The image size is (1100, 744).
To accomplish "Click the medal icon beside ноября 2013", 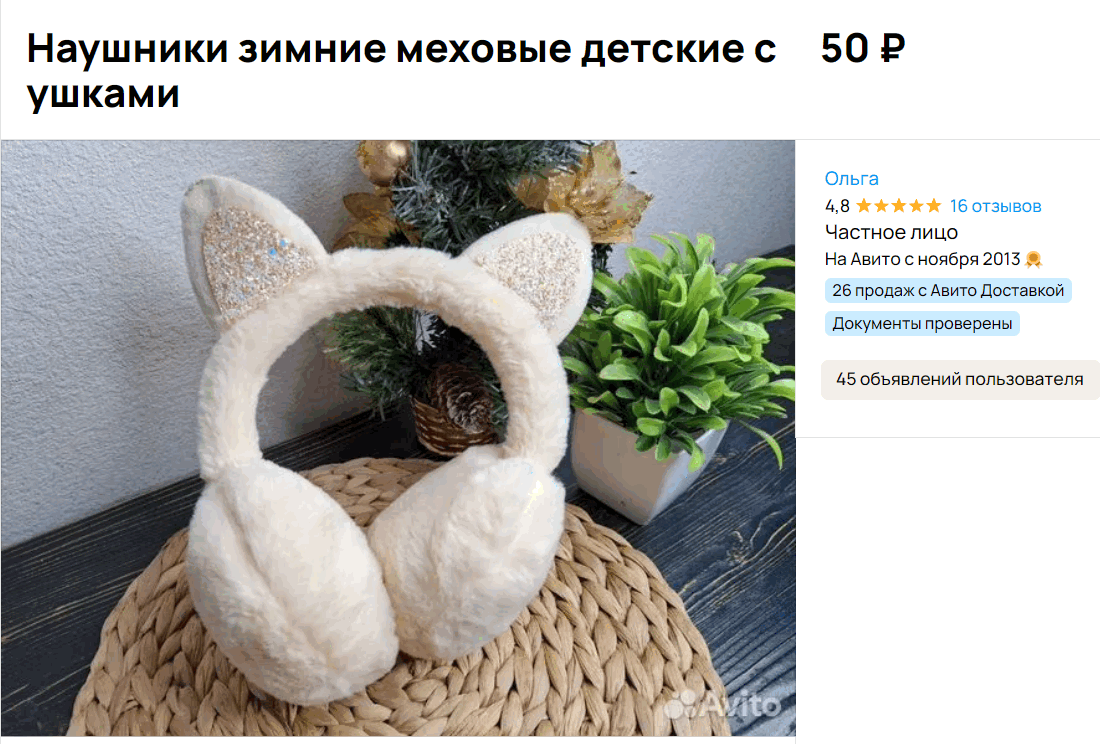I will point(1033,259).
